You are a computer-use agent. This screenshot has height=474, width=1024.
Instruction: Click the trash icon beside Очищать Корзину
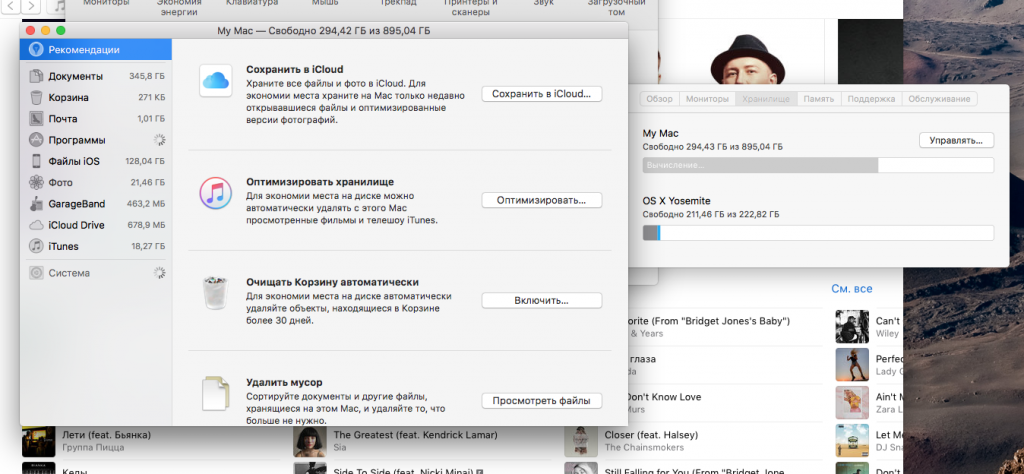coord(216,292)
